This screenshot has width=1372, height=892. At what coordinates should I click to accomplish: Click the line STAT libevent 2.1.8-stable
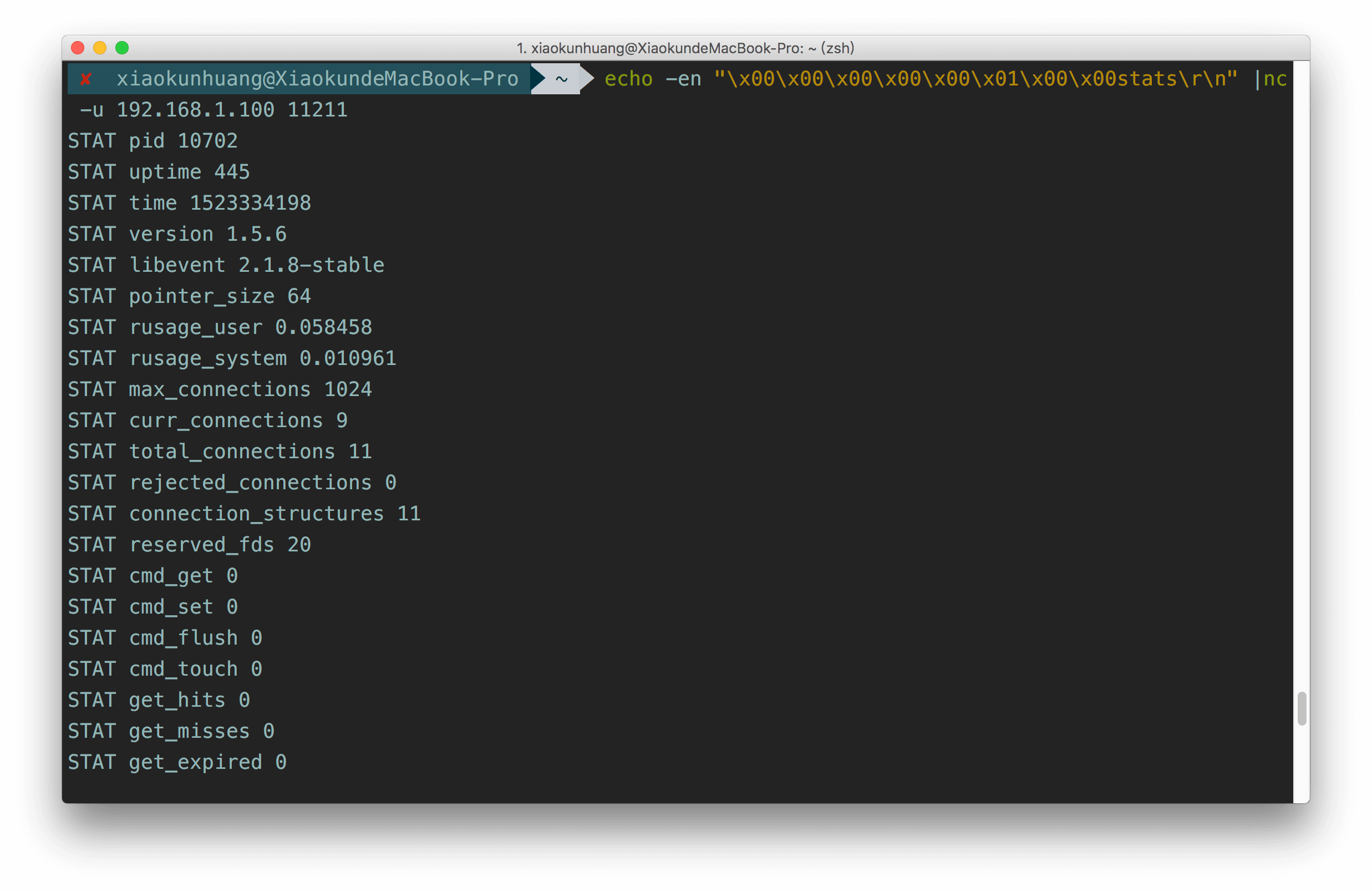(x=226, y=265)
